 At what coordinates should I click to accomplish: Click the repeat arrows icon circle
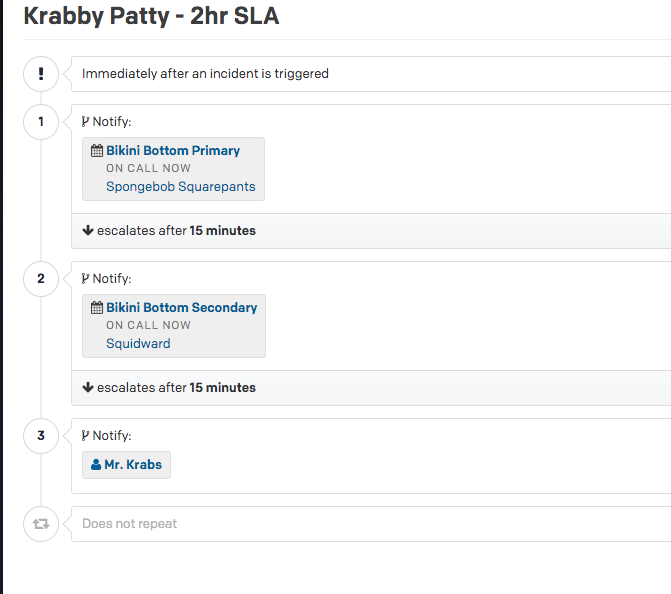pos(41,523)
